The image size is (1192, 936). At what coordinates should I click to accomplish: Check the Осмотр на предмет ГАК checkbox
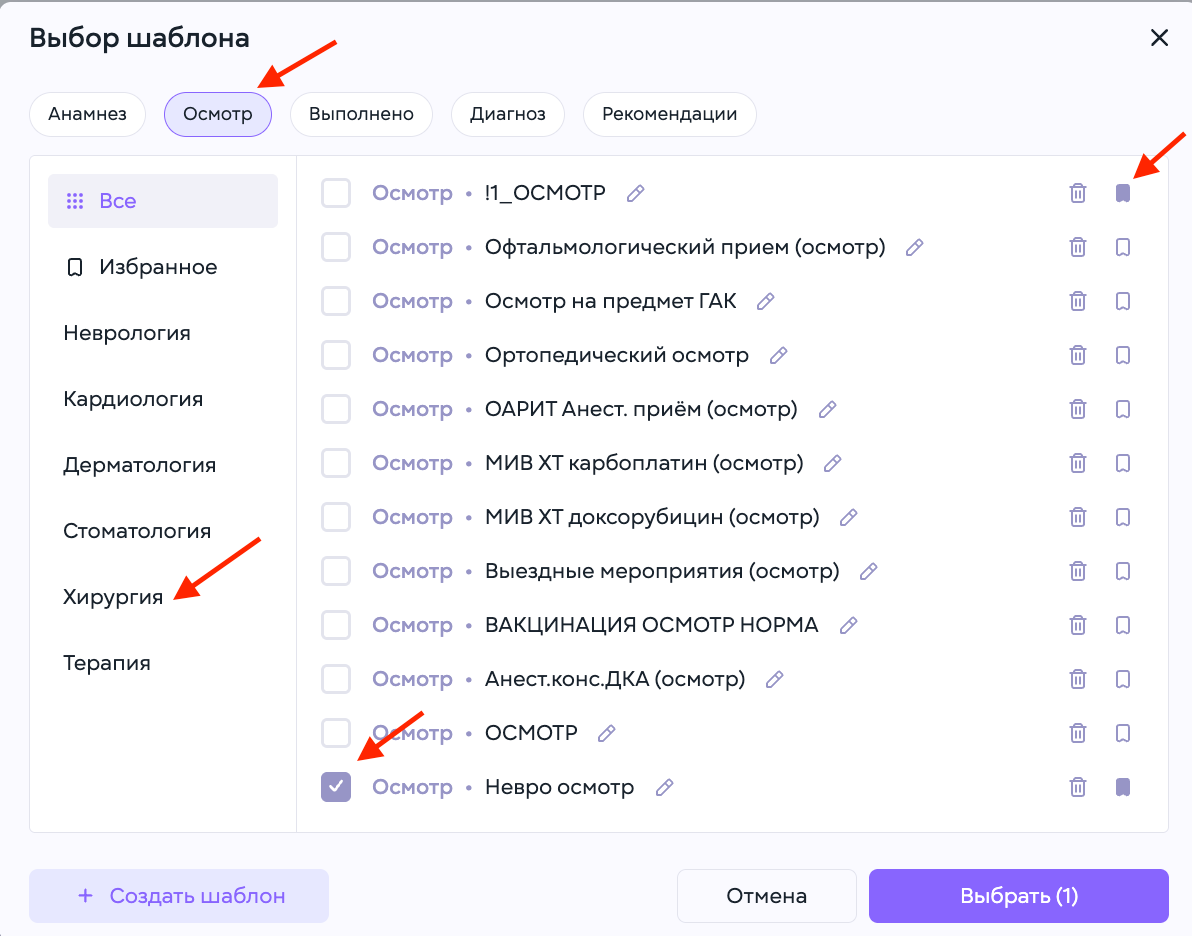336,301
